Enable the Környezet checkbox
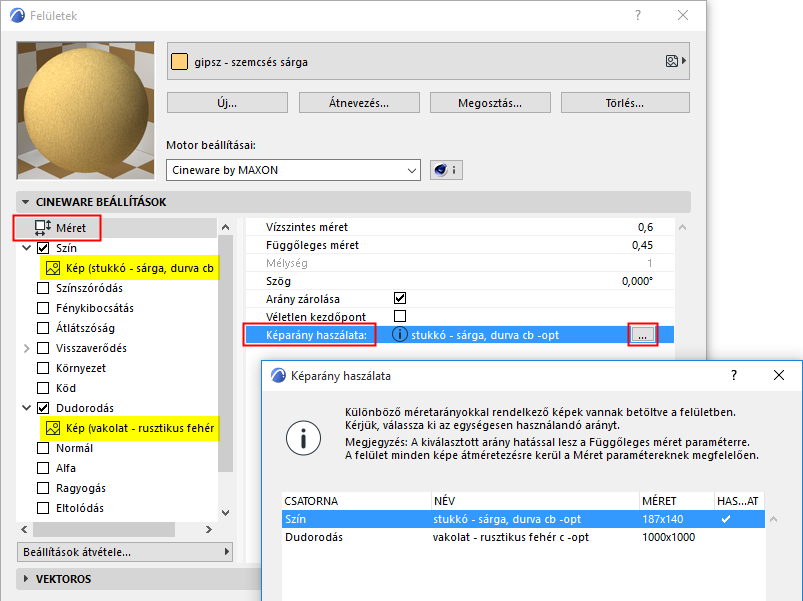The image size is (803, 601). [x=43, y=368]
